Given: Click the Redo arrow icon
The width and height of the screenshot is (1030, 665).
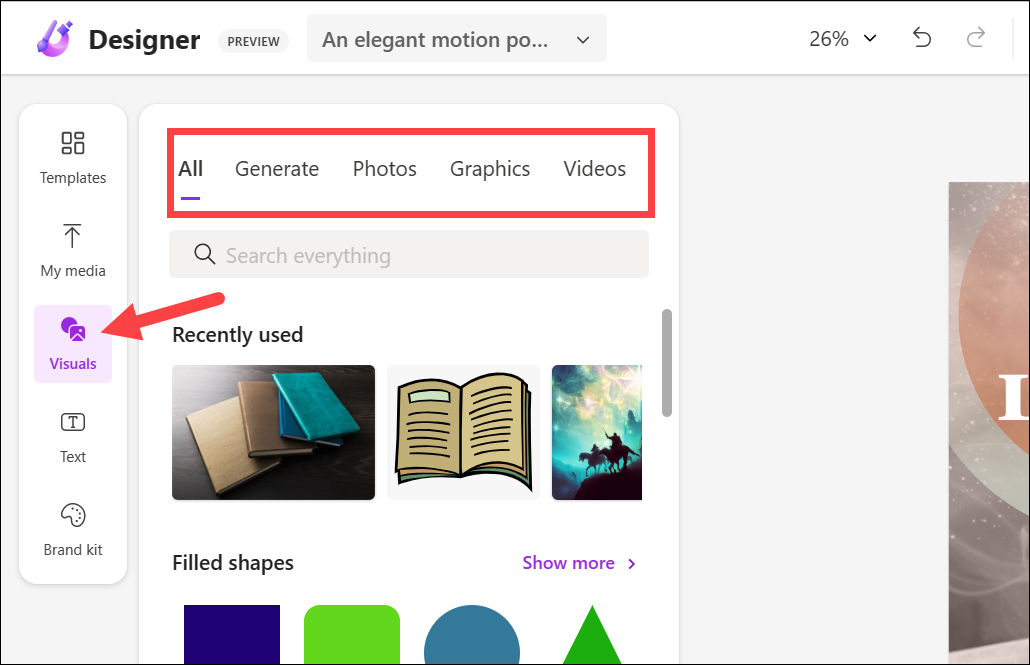Looking at the screenshot, I should 975,38.
